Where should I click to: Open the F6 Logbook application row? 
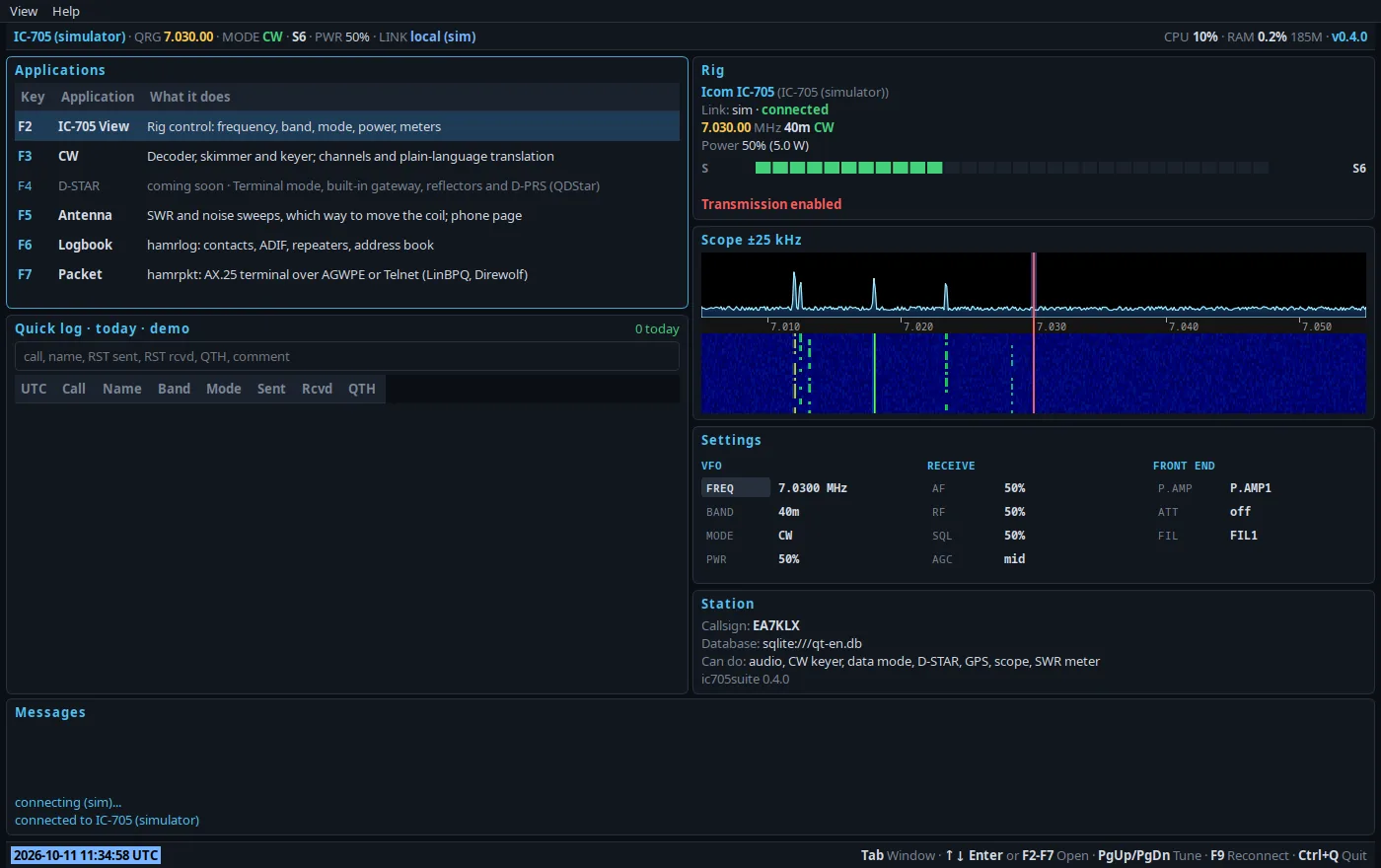(347, 245)
